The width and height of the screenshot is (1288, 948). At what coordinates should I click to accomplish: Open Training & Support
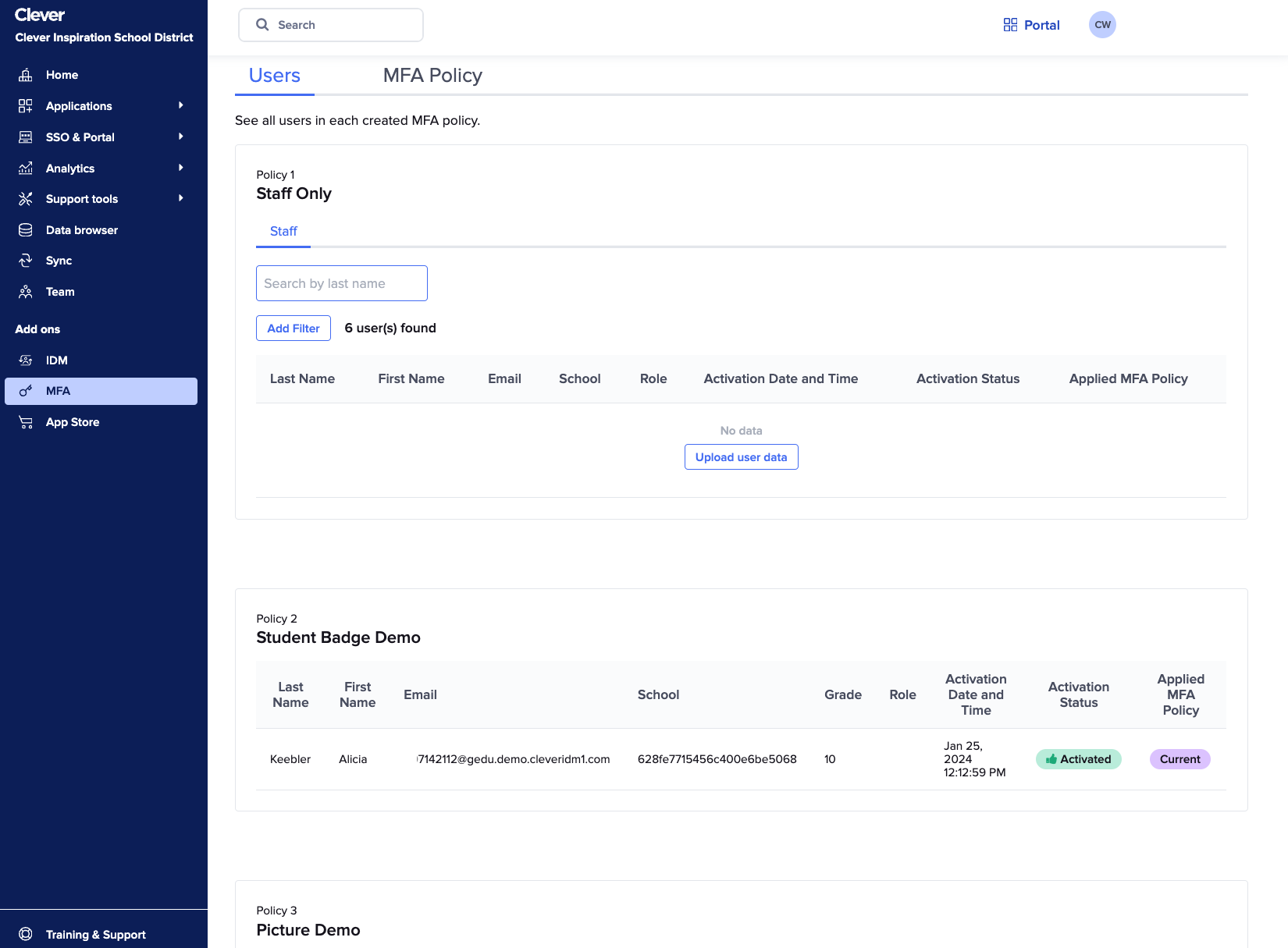point(95,934)
